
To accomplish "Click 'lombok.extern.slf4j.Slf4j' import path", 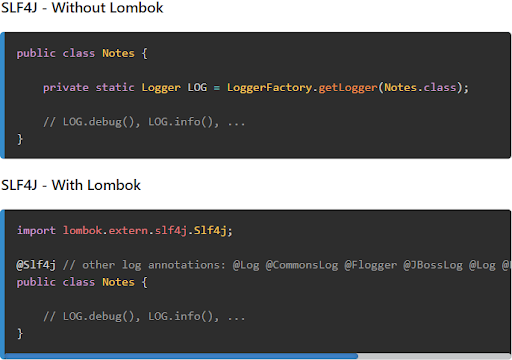I will pyautogui.click(x=145, y=230).
